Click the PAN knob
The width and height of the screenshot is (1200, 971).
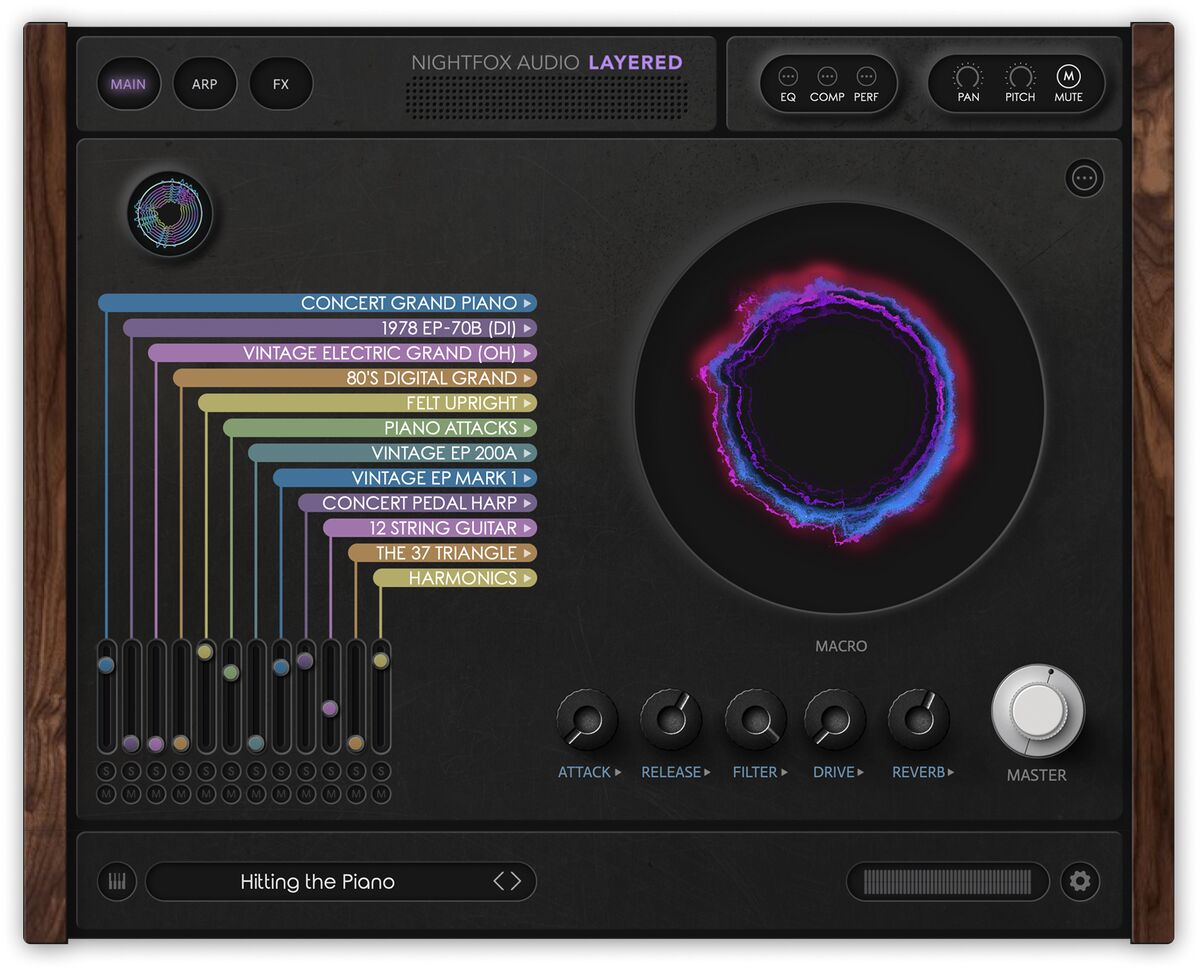tap(968, 76)
